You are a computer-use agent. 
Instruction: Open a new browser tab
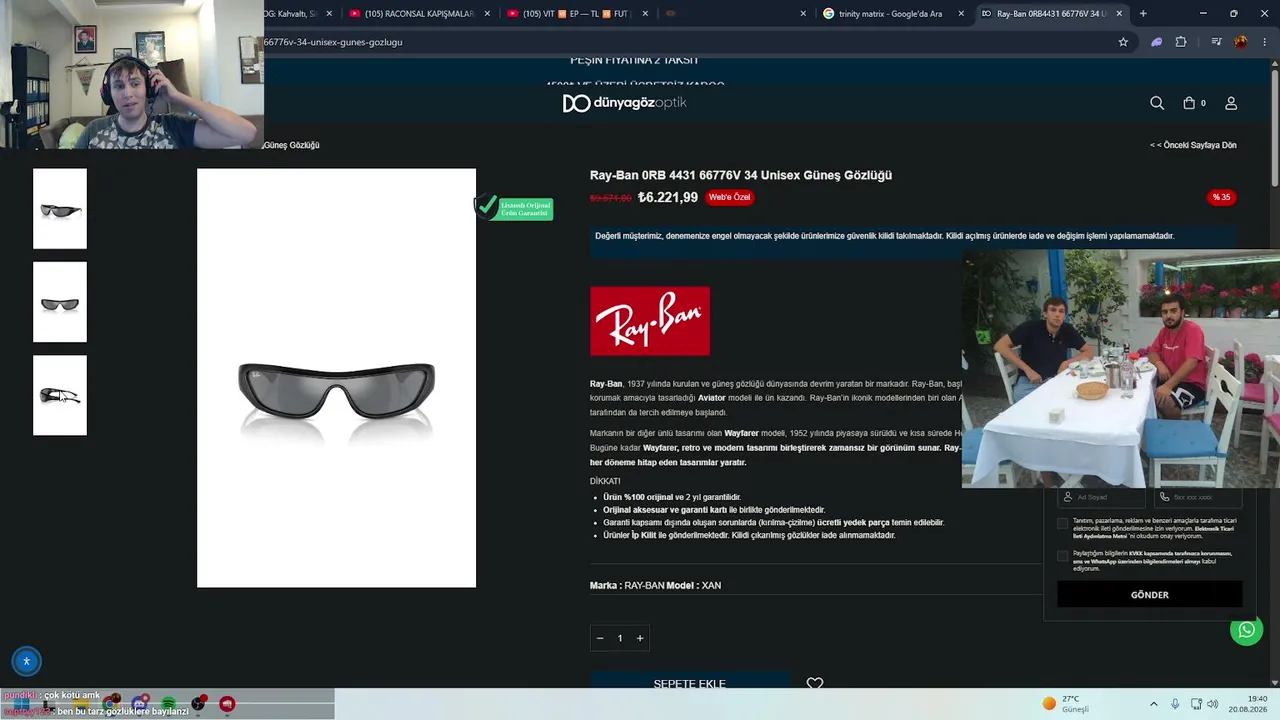pos(1143,14)
